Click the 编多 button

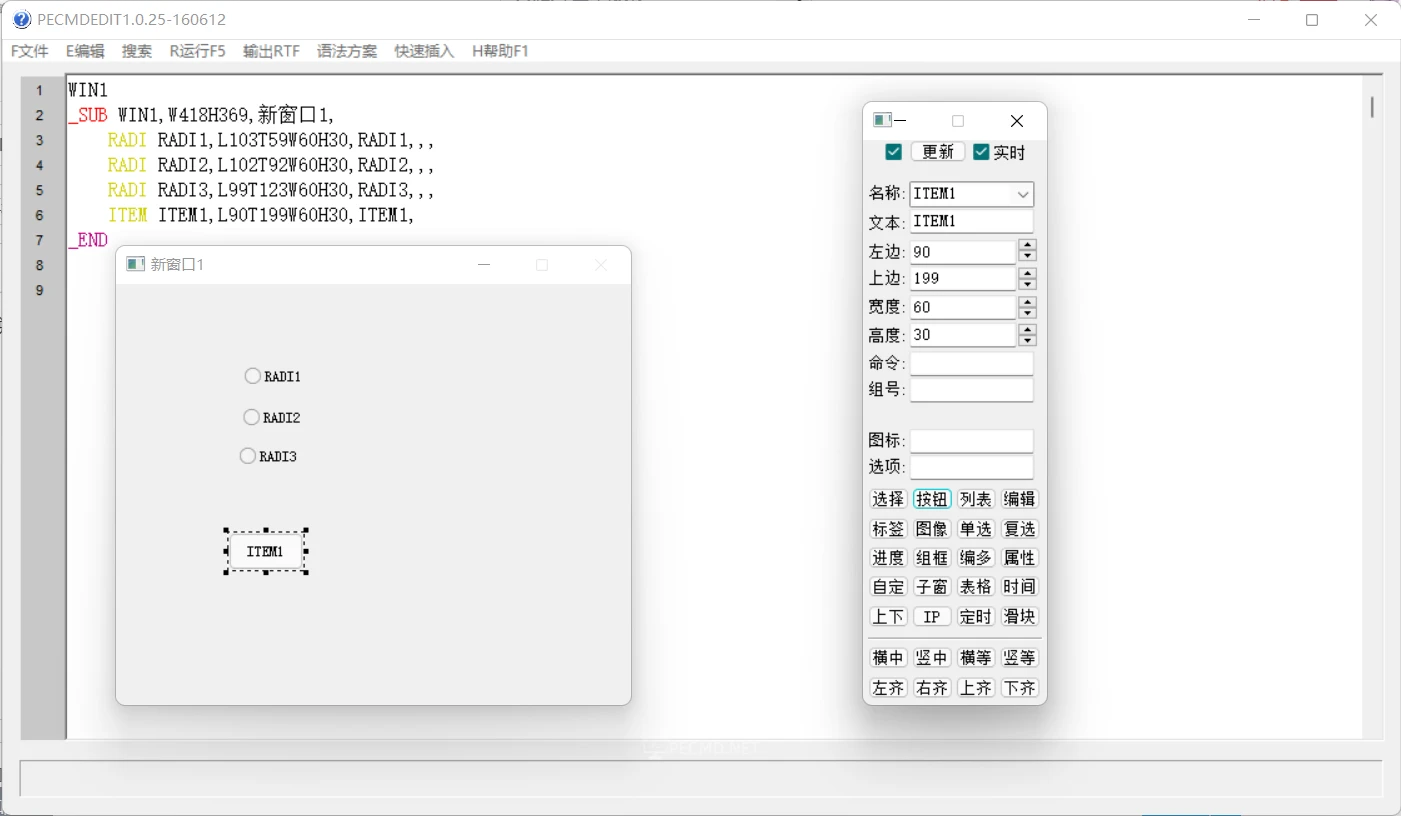(976, 558)
